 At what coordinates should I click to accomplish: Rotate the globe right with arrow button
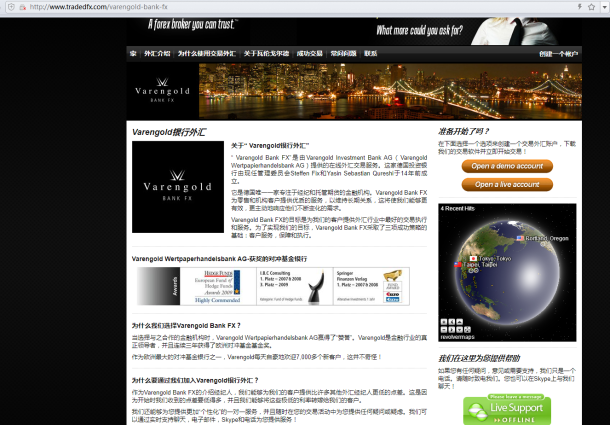452,330
